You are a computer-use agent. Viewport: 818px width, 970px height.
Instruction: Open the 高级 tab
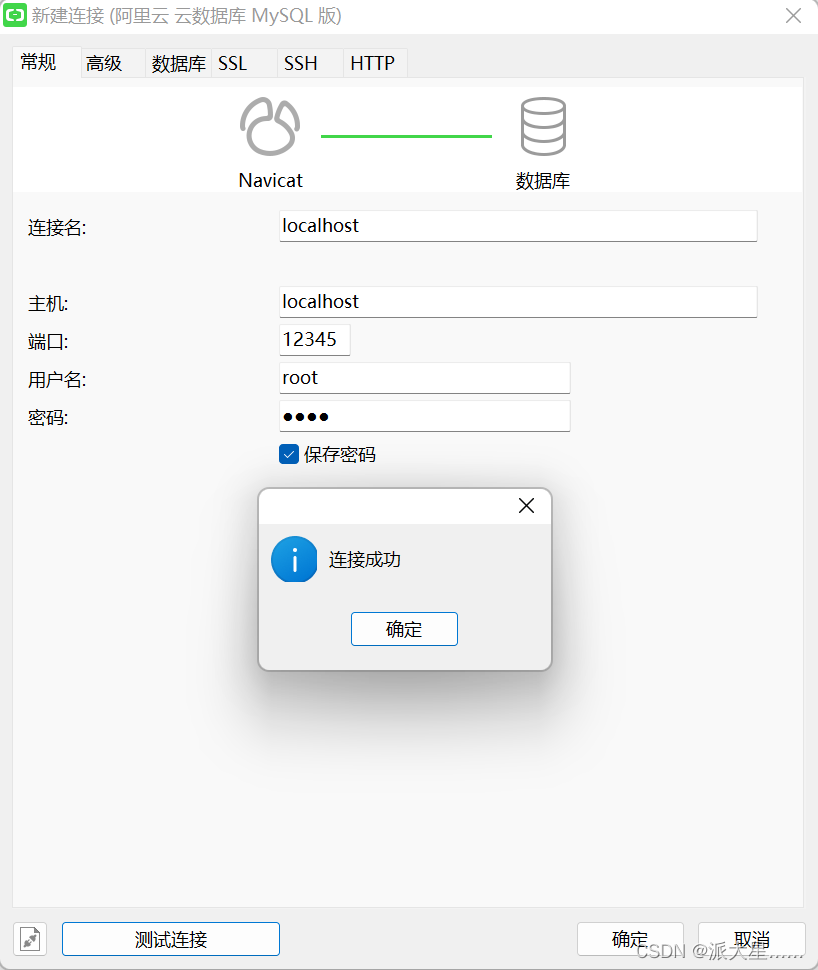pos(113,63)
